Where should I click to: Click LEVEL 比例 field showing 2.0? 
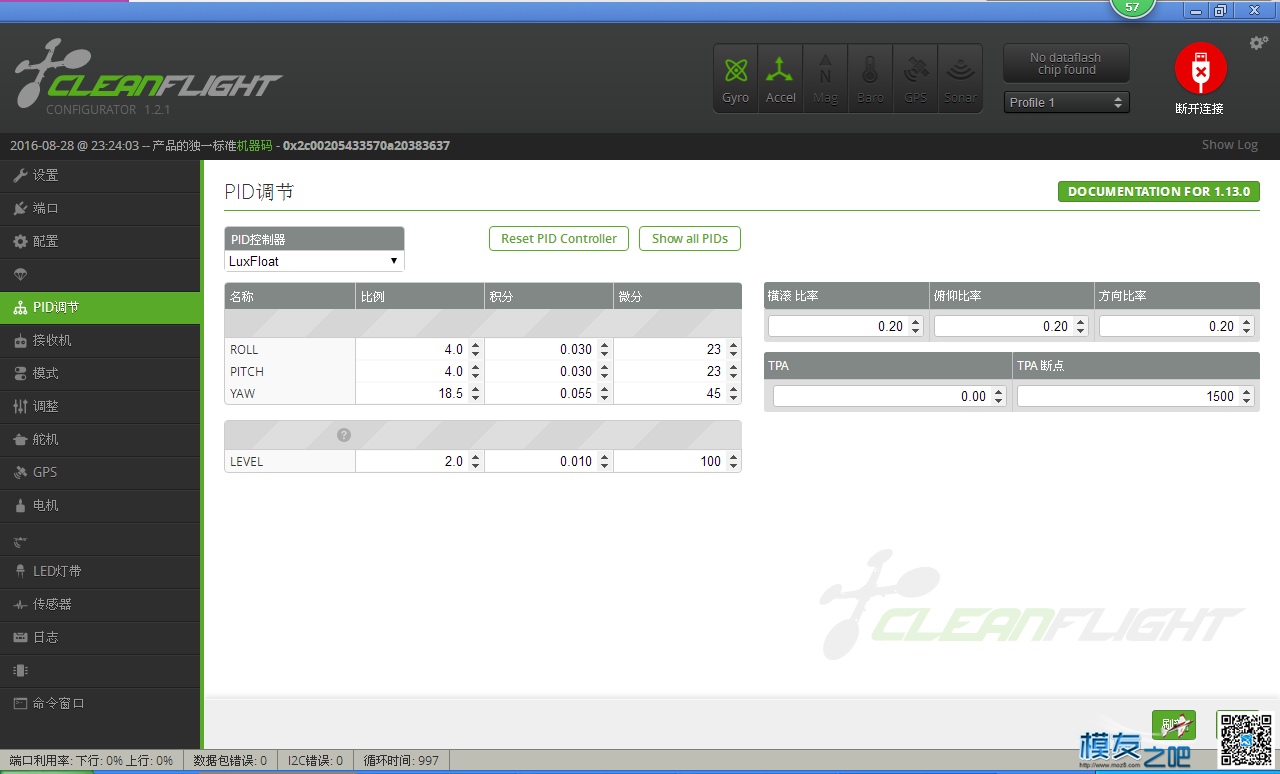(x=419, y=461)
